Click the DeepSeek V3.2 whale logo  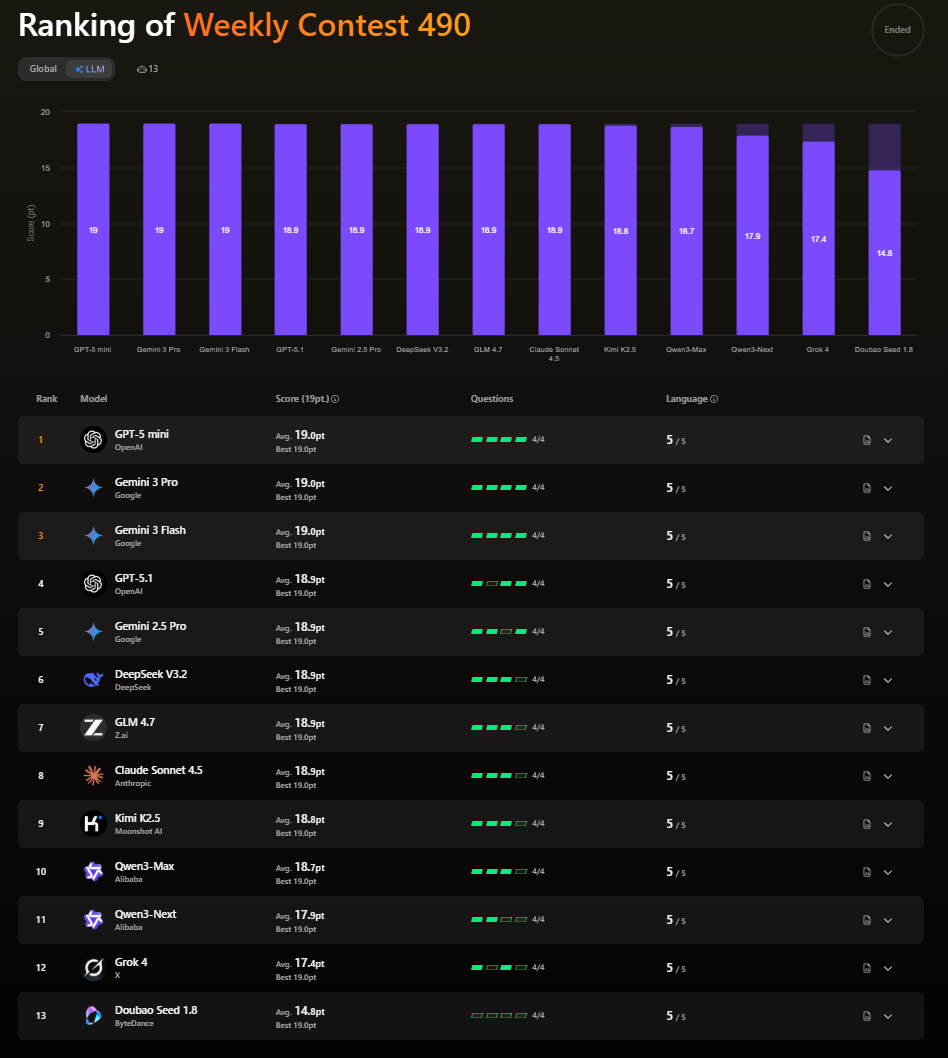point(93,680)
